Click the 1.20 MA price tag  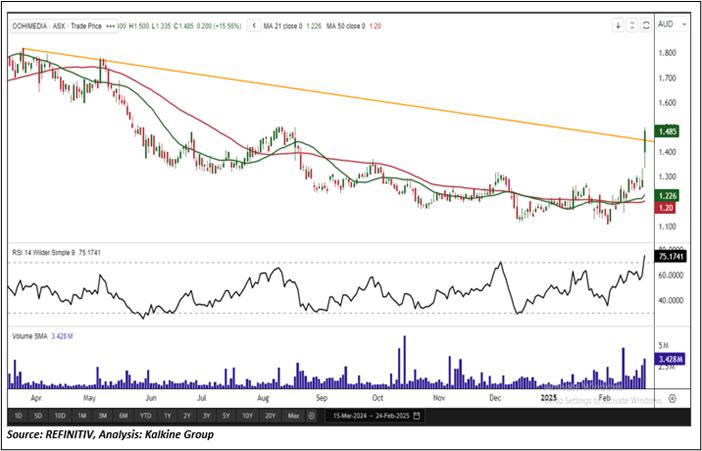click(x=665, y=208)
